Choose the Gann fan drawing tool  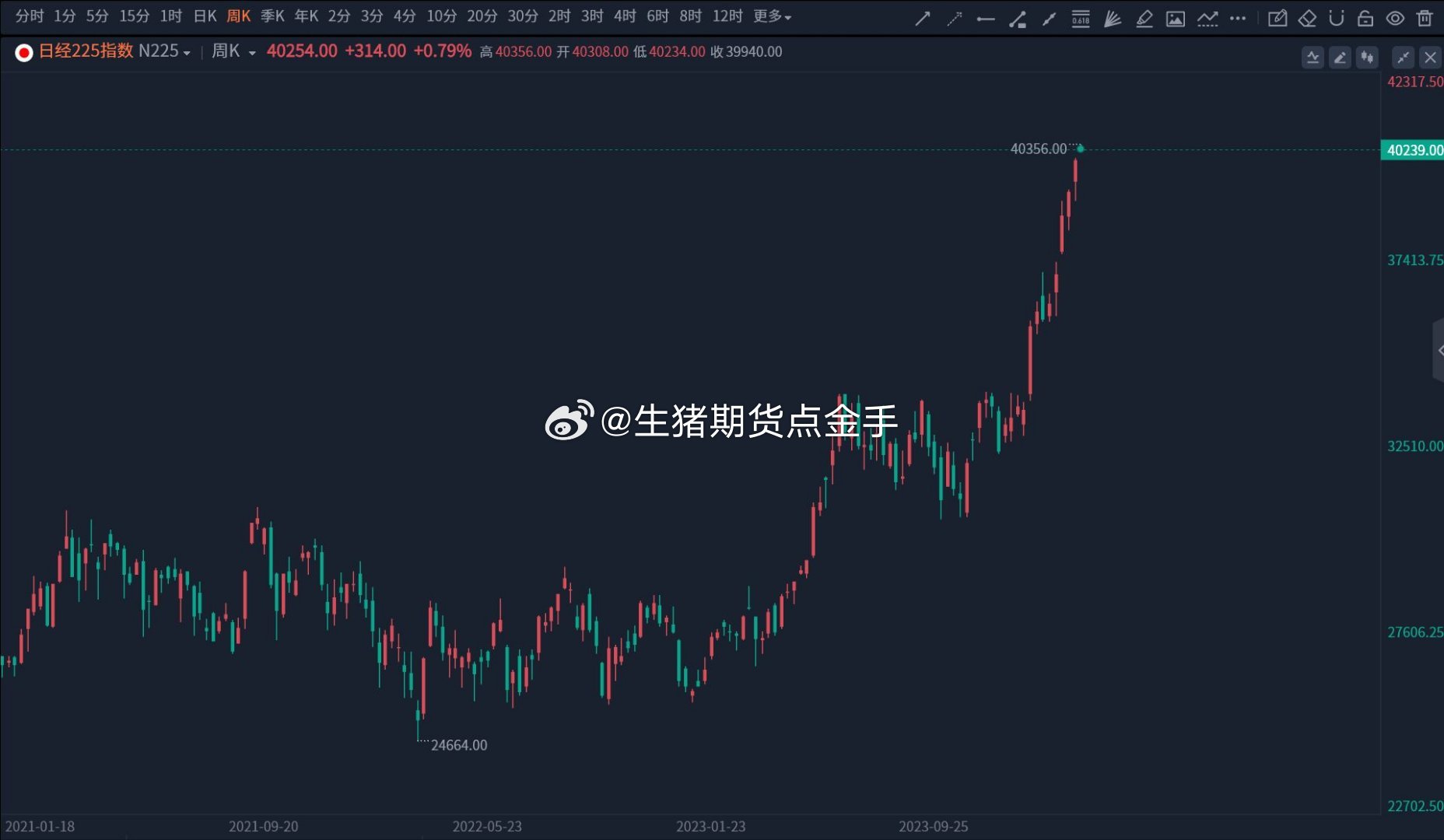(x=1113, y=18)
